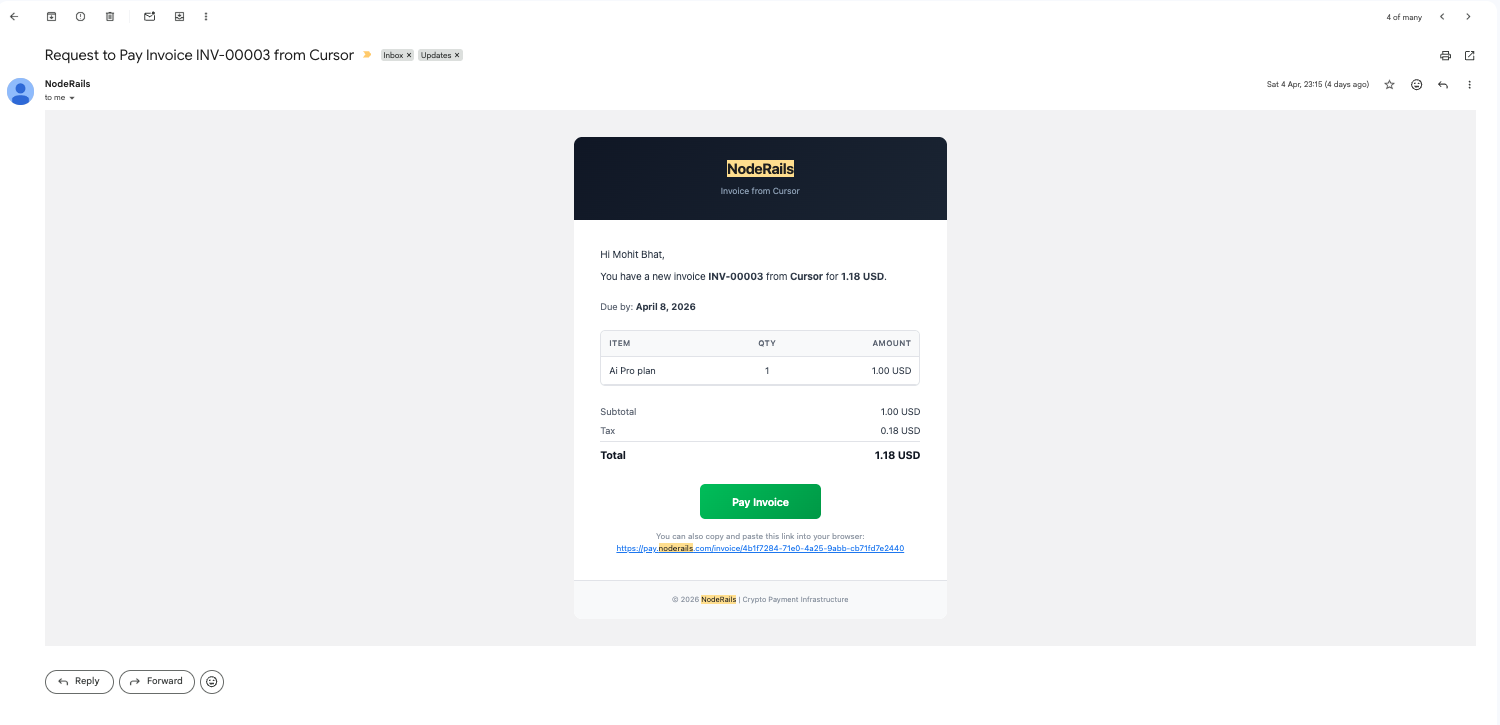The width and height of the screenshot is (1500, 725).
Task: Navigate to the newer email
Action: click(x=1442, y=16)
